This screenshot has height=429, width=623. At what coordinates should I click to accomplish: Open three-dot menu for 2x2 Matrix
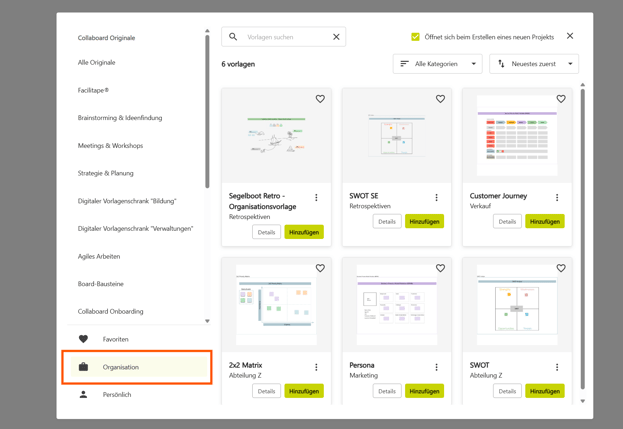pyautogui.click(x=316, y=367)
